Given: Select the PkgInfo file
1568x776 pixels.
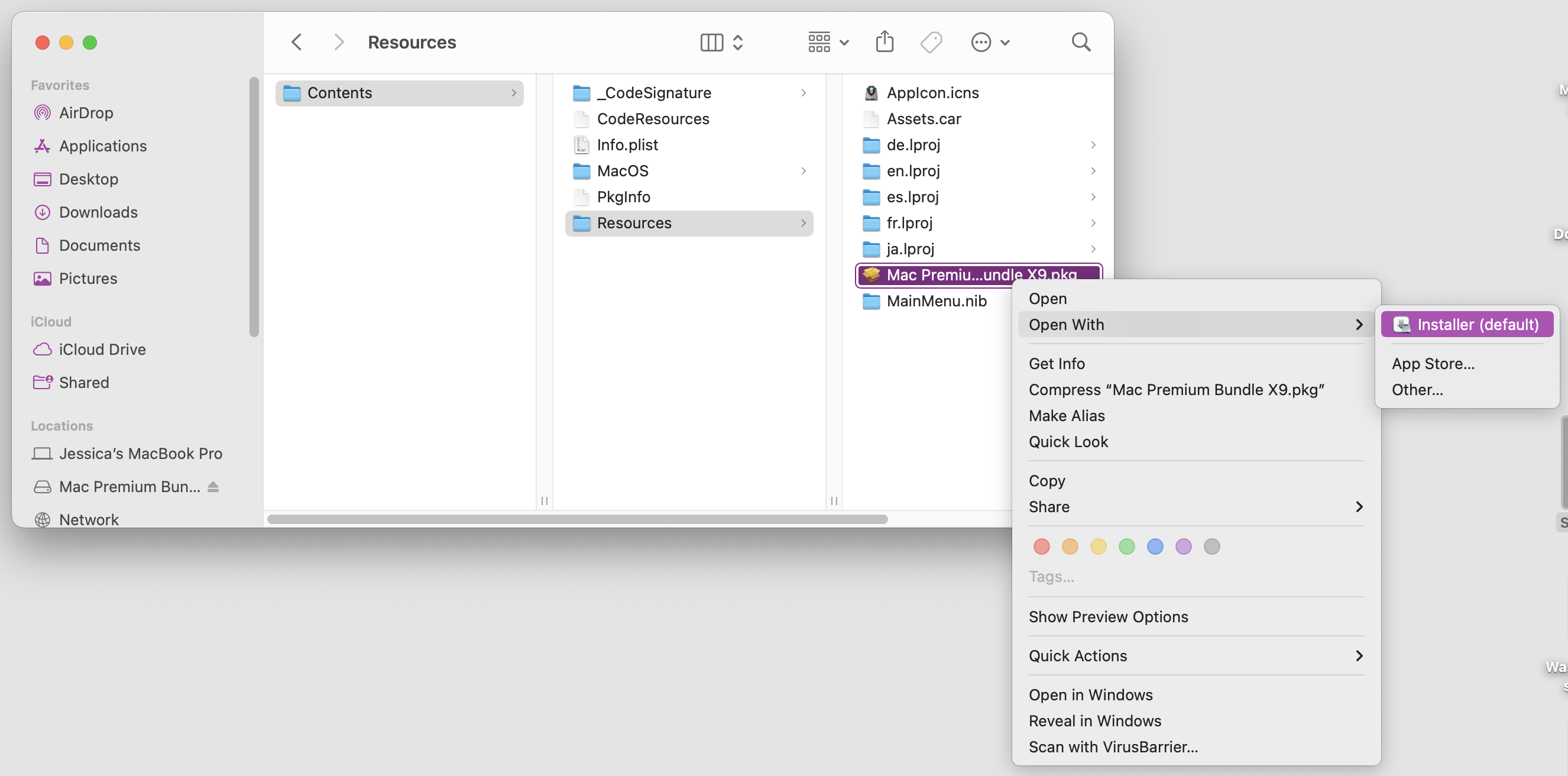Looking at the screenshot, I should click(689, 197).
